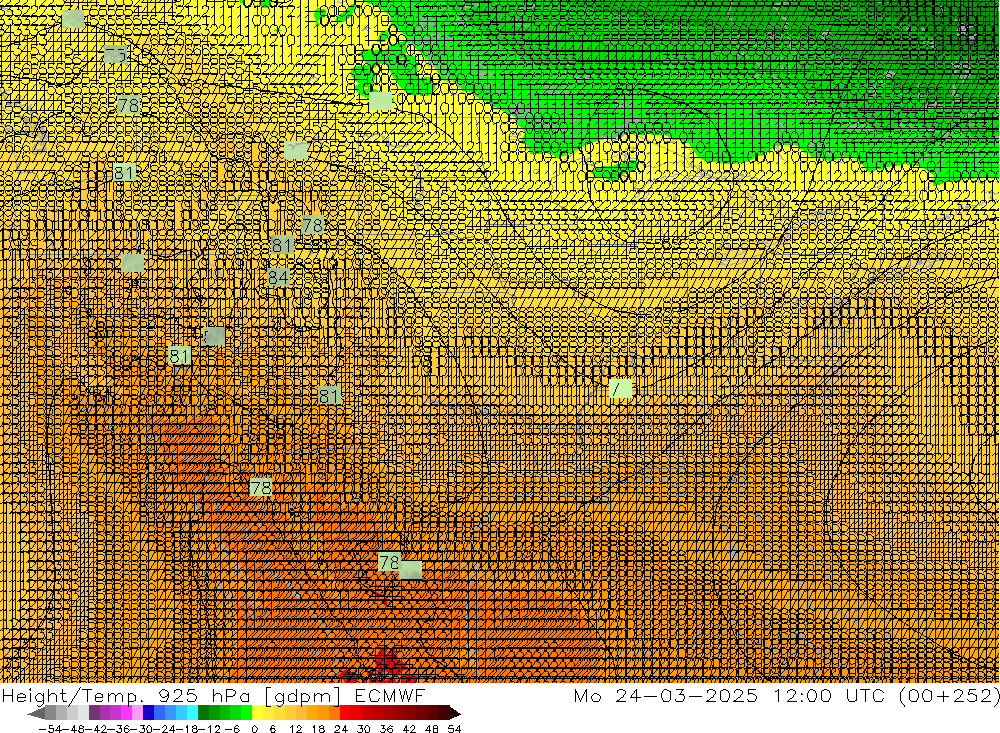Click legend value "6"

(272, 729)
